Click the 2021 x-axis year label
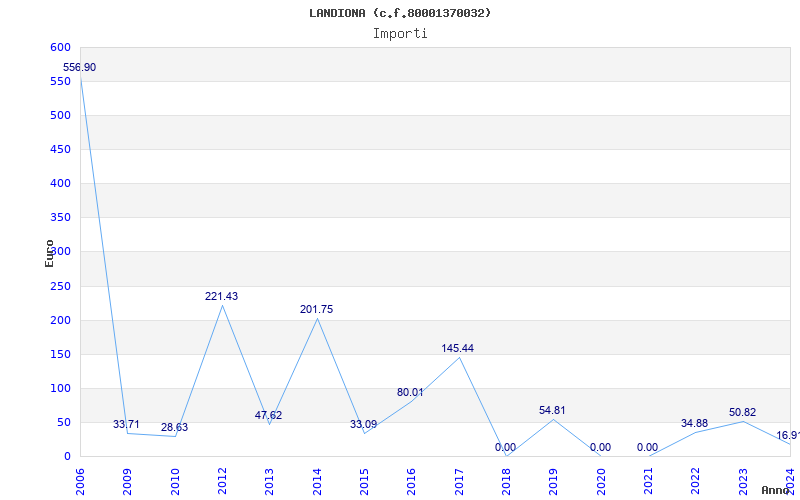The image size is (800, 500). (648, 482)
